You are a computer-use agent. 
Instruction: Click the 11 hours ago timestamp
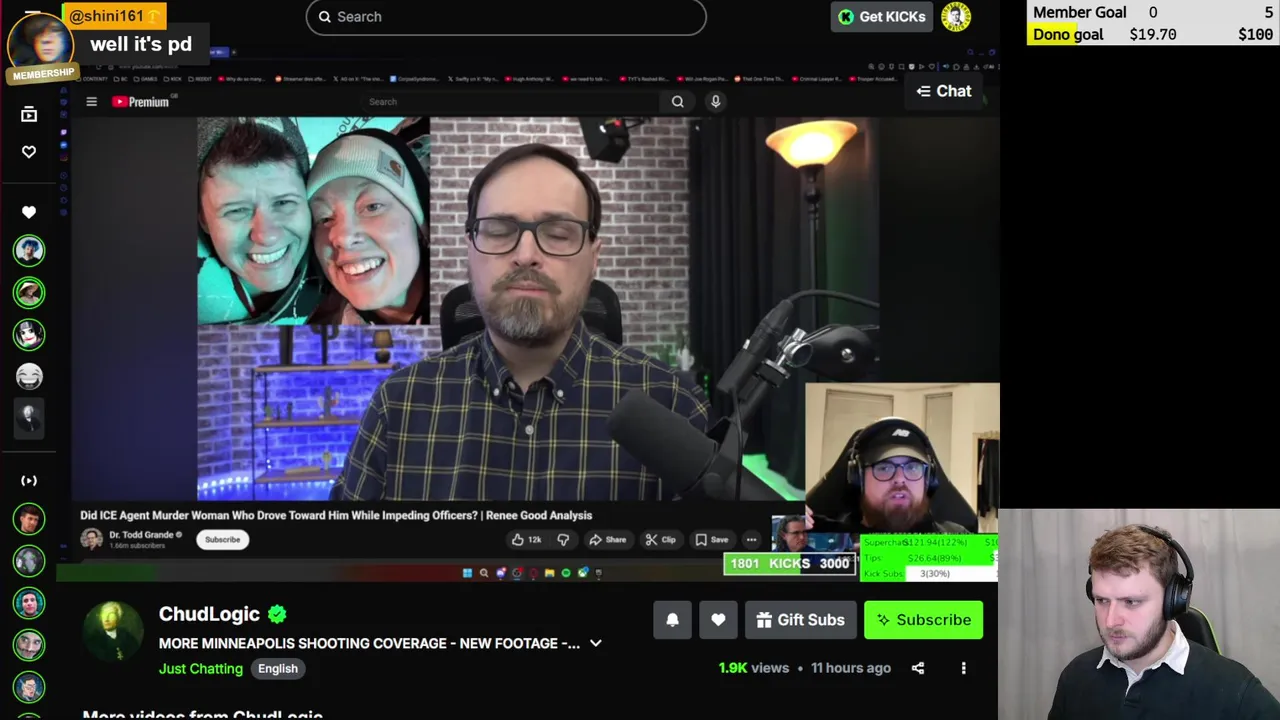[850, 668]
